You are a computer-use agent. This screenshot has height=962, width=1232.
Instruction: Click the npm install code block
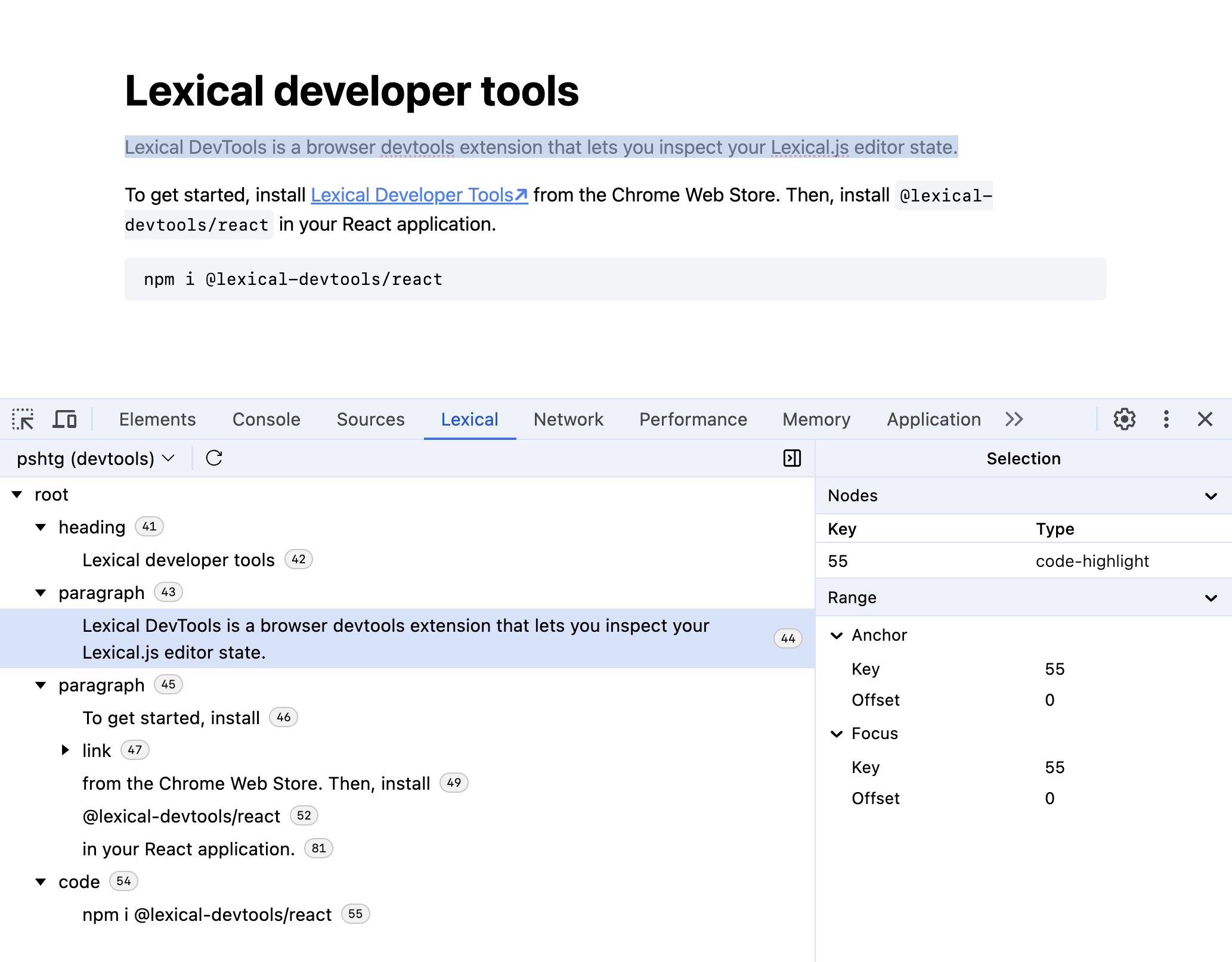[x=615, y=279]
